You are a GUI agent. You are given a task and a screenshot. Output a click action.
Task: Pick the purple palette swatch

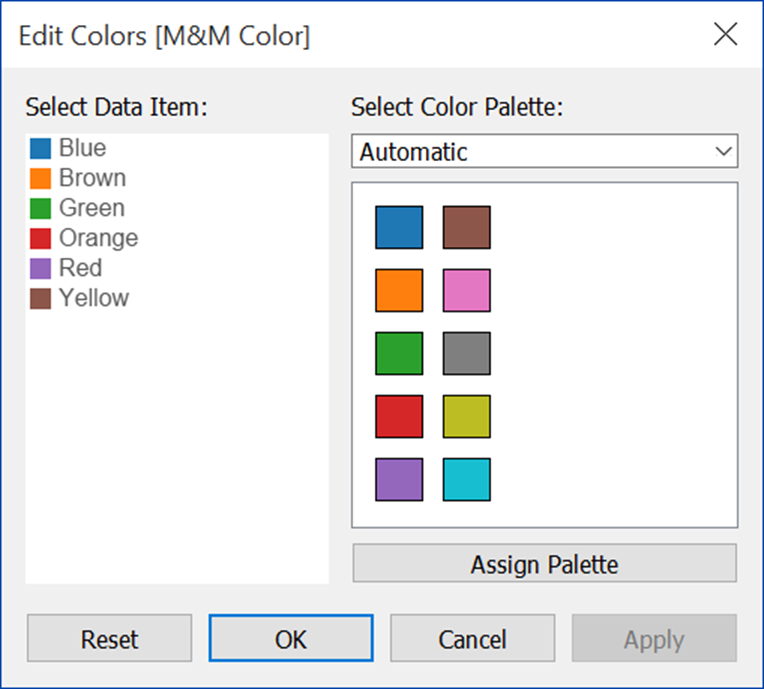[399, 479]
